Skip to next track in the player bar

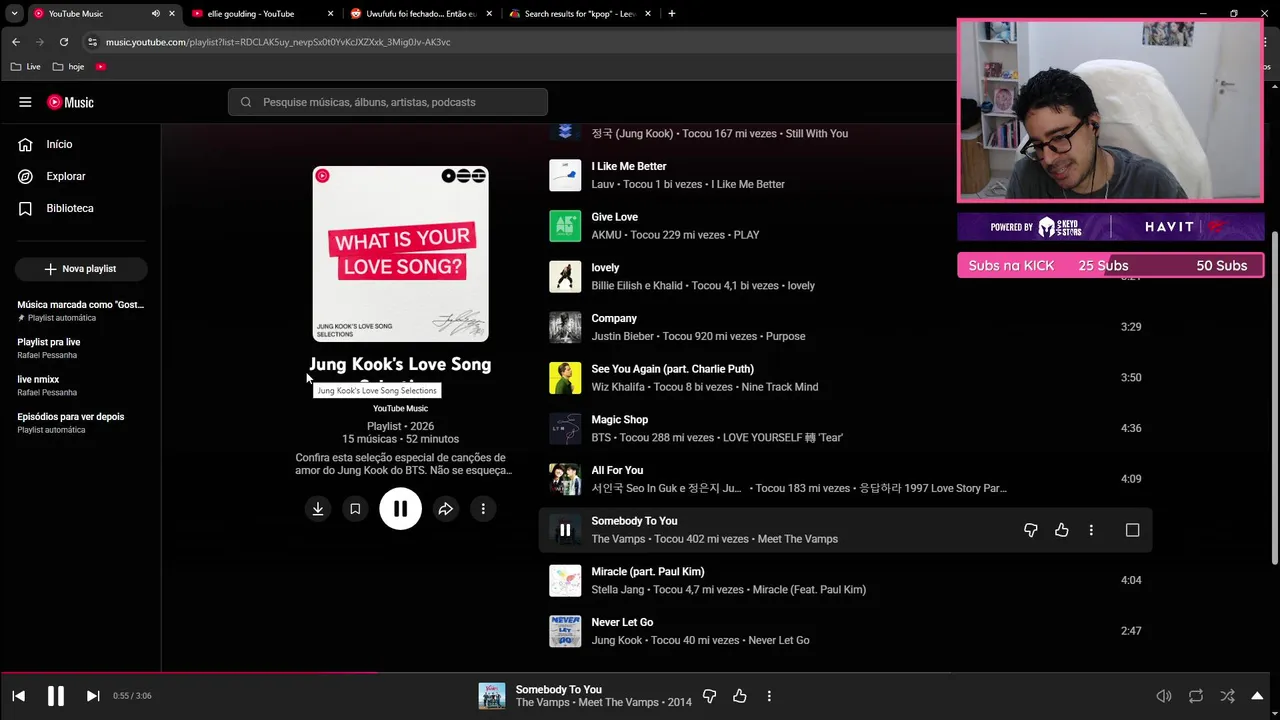pyautogui.click(x=93, y=696)
